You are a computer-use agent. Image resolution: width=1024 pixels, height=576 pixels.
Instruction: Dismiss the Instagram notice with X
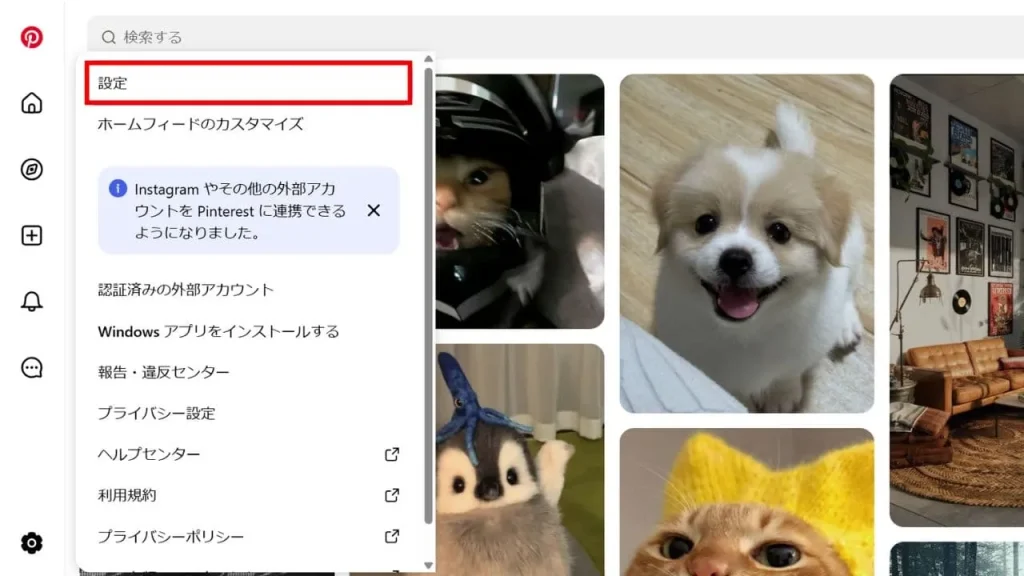(x=374, y=210)
